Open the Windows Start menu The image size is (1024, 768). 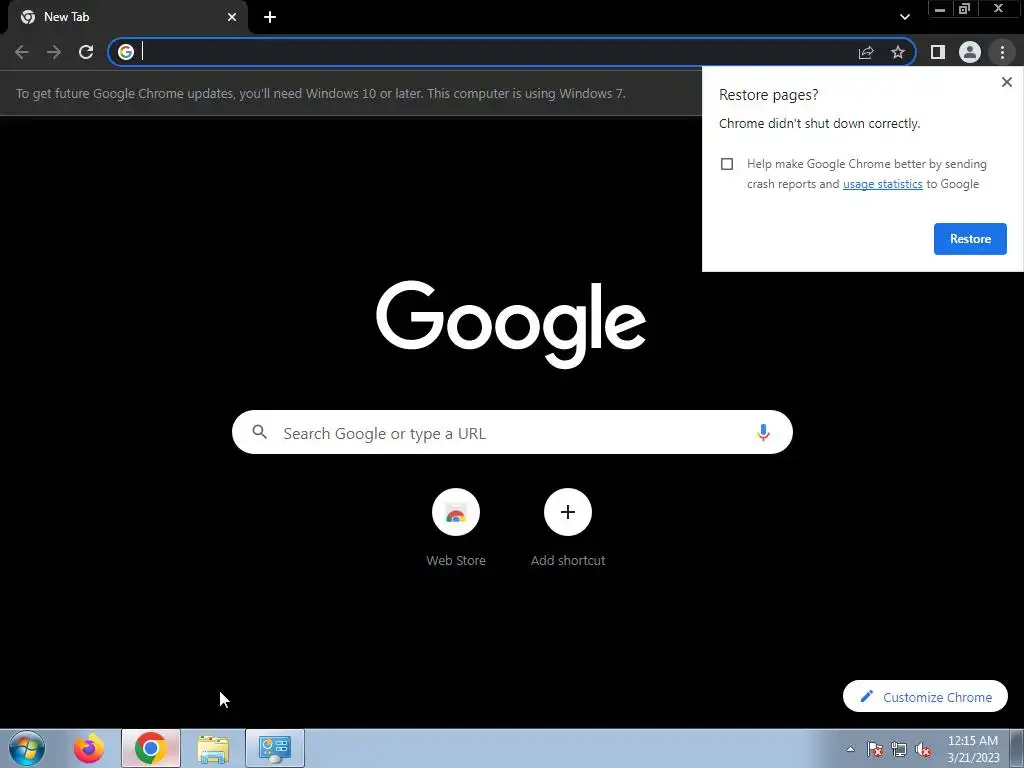(x=27, y=748)
